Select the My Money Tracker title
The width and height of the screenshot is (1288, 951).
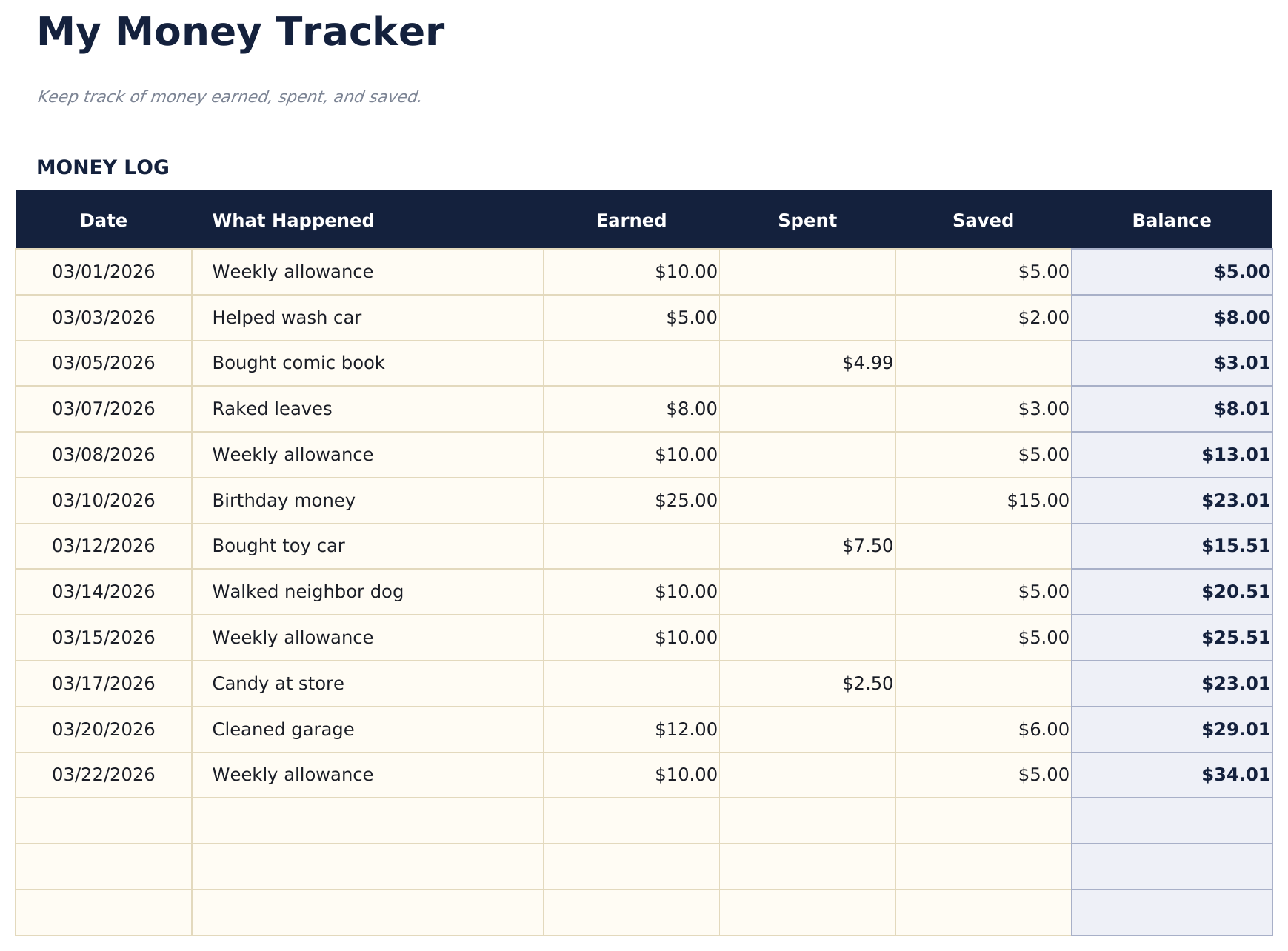pos(241,33)
